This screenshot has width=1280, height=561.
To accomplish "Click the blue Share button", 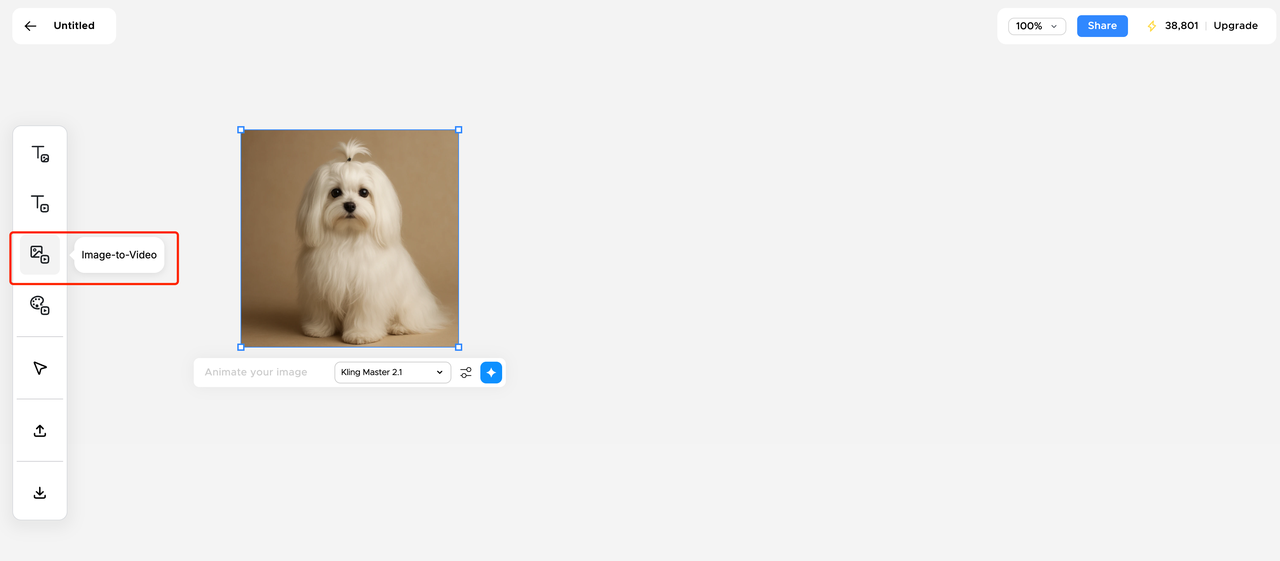I will [1102, 26].
